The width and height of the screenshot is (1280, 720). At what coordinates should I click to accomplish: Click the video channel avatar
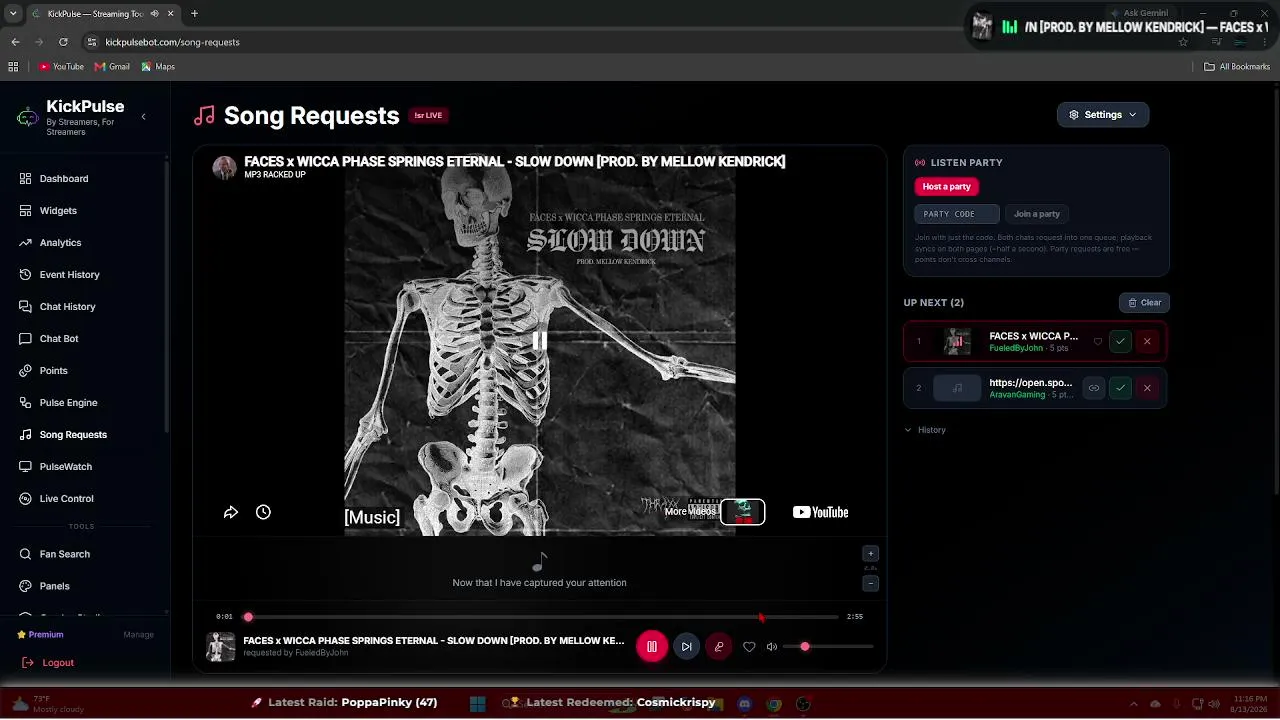224,167
